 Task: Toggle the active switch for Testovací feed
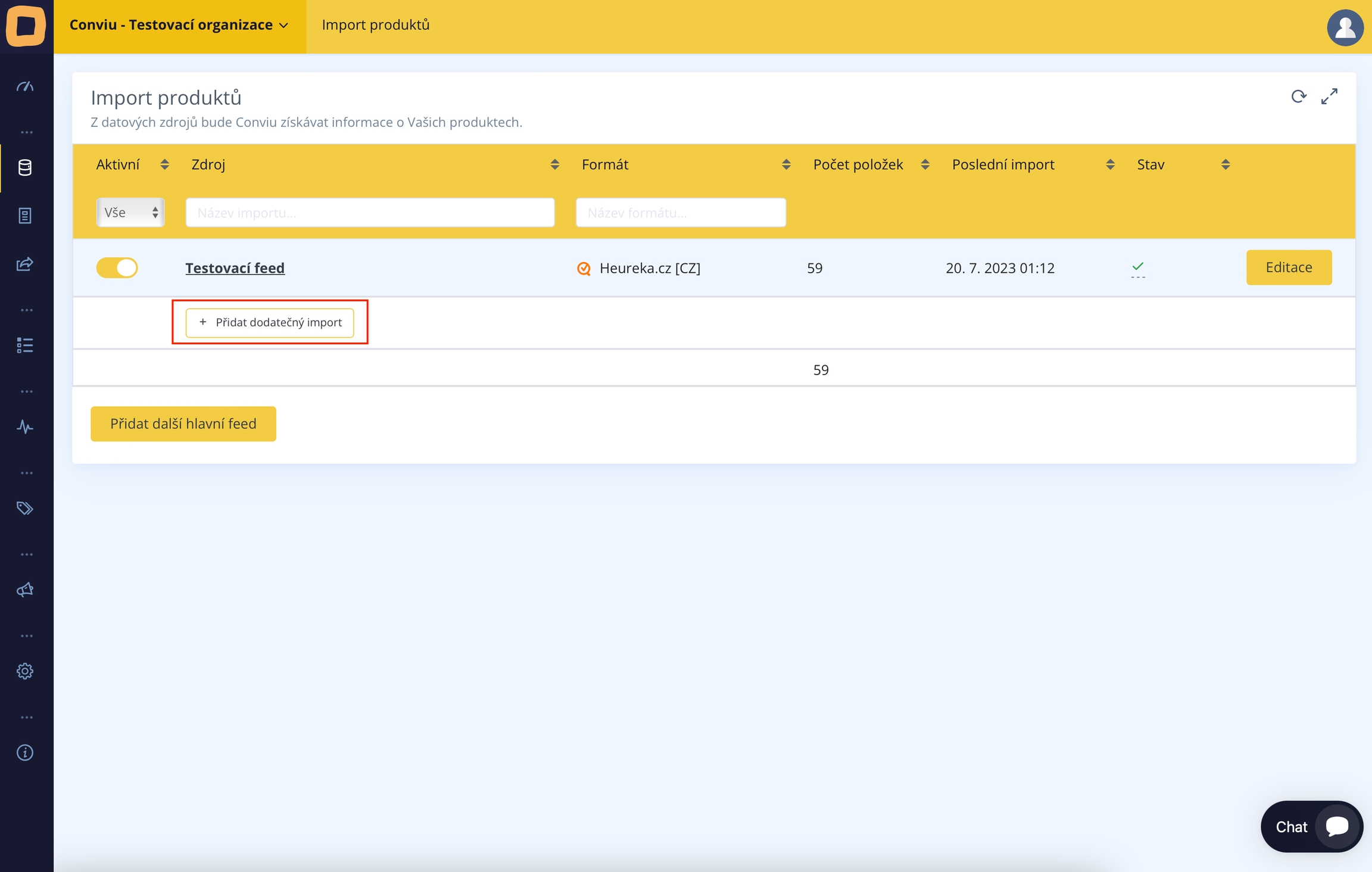pos(117,268)
